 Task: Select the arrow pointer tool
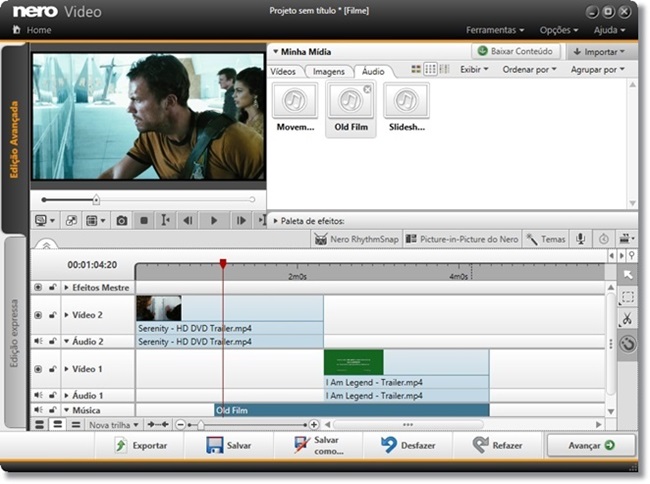point(628,275)
